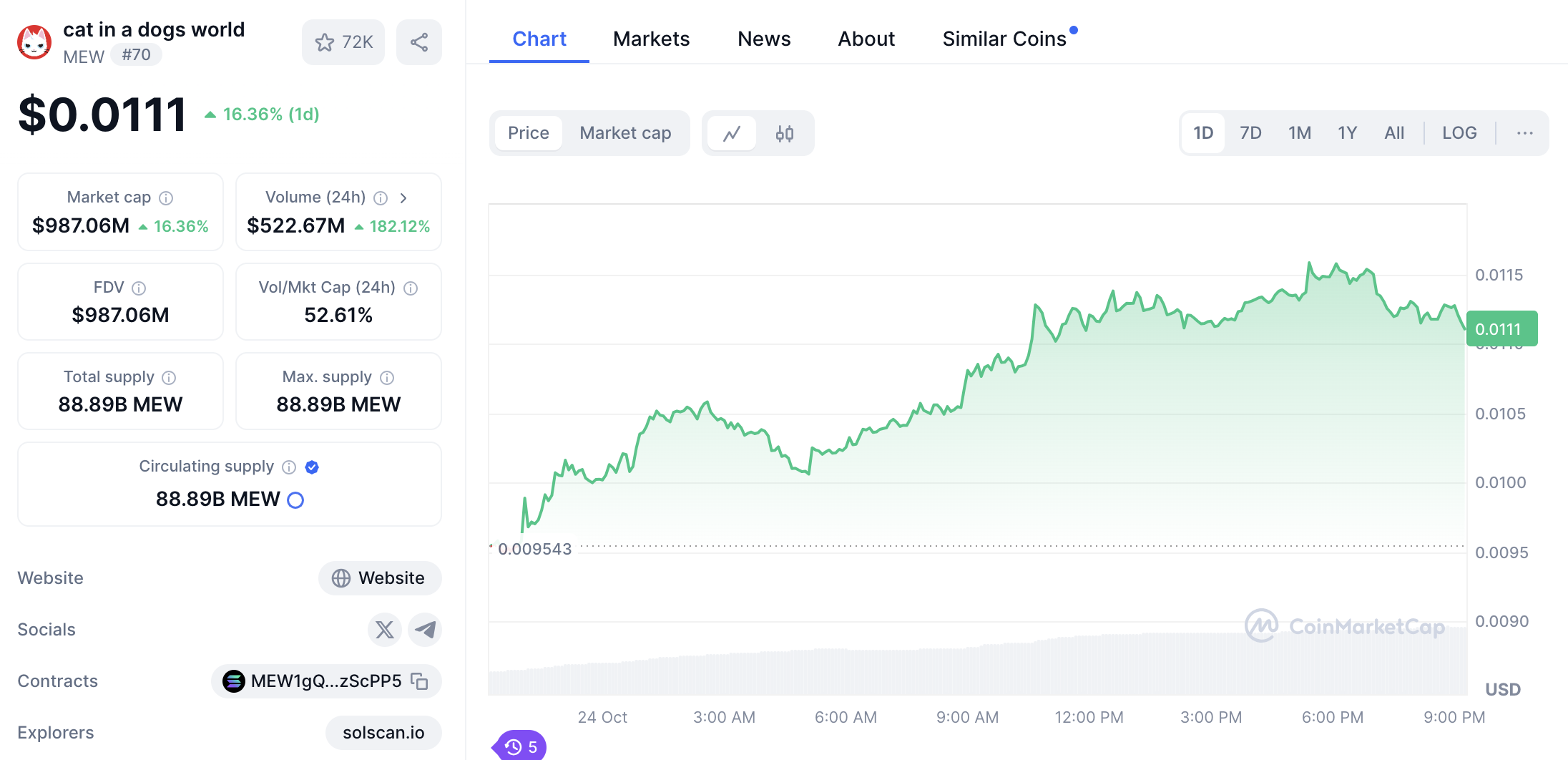Viewport: 1568px width, 760px height.
Task: Click the MEW1gQ...zScPP5 contract address
Action: pos(326,681)
